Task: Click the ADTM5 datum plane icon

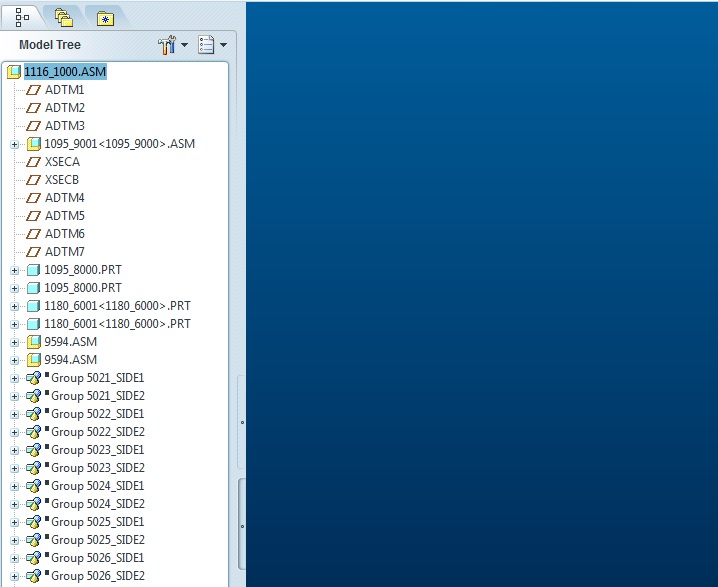Action: coord(33,216)
